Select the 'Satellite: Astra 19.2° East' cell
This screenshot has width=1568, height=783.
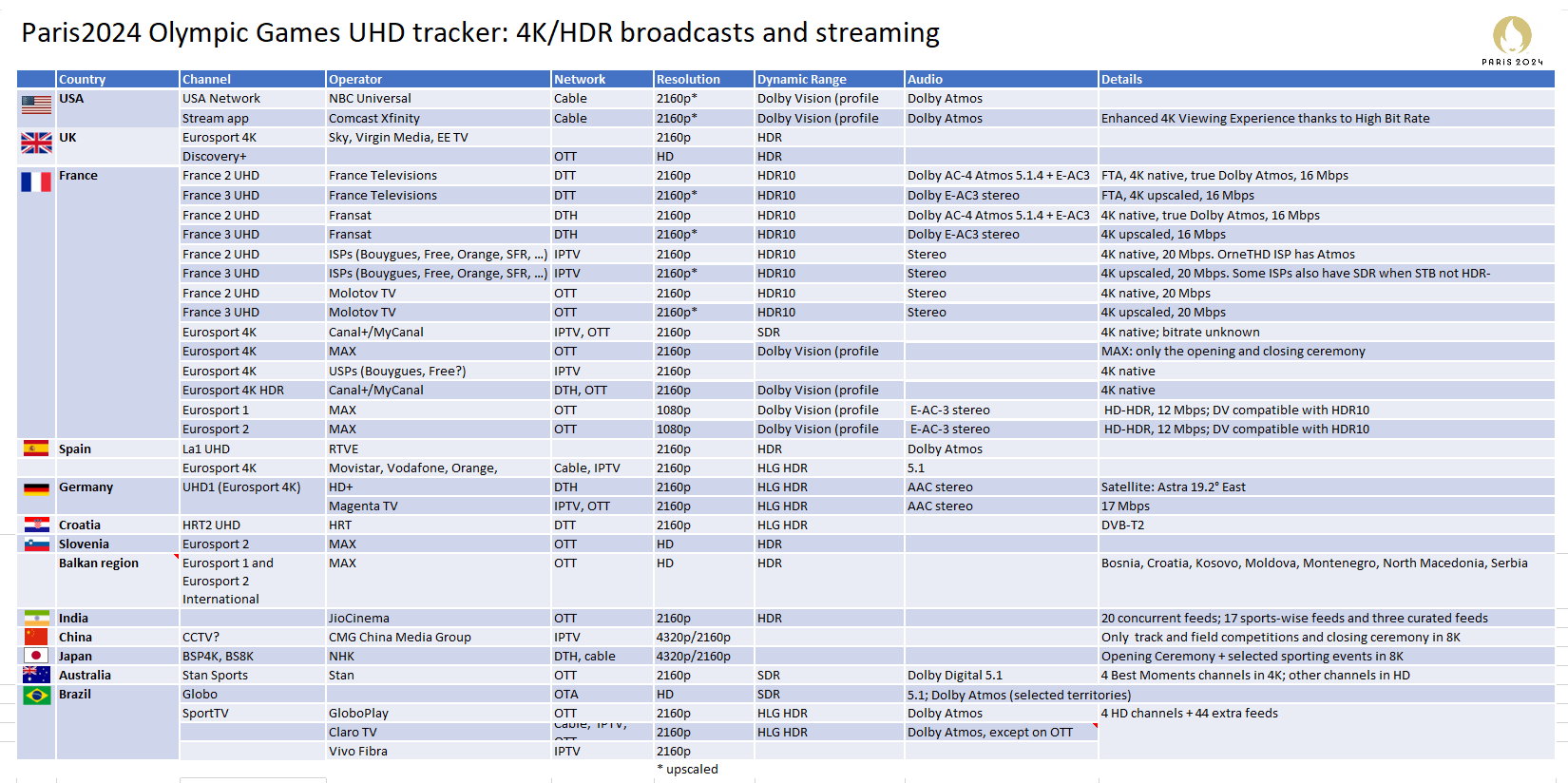pos(1327,487)
